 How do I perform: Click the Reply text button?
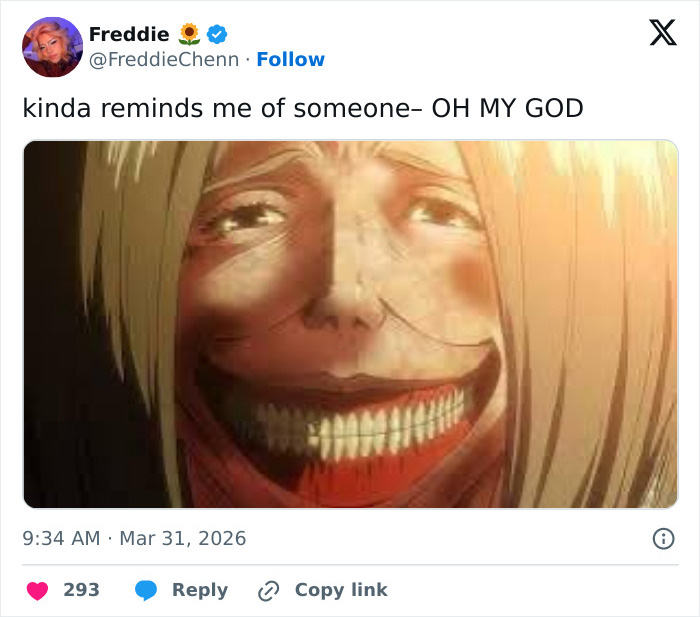pyautogui.click(x=199, y=590)
